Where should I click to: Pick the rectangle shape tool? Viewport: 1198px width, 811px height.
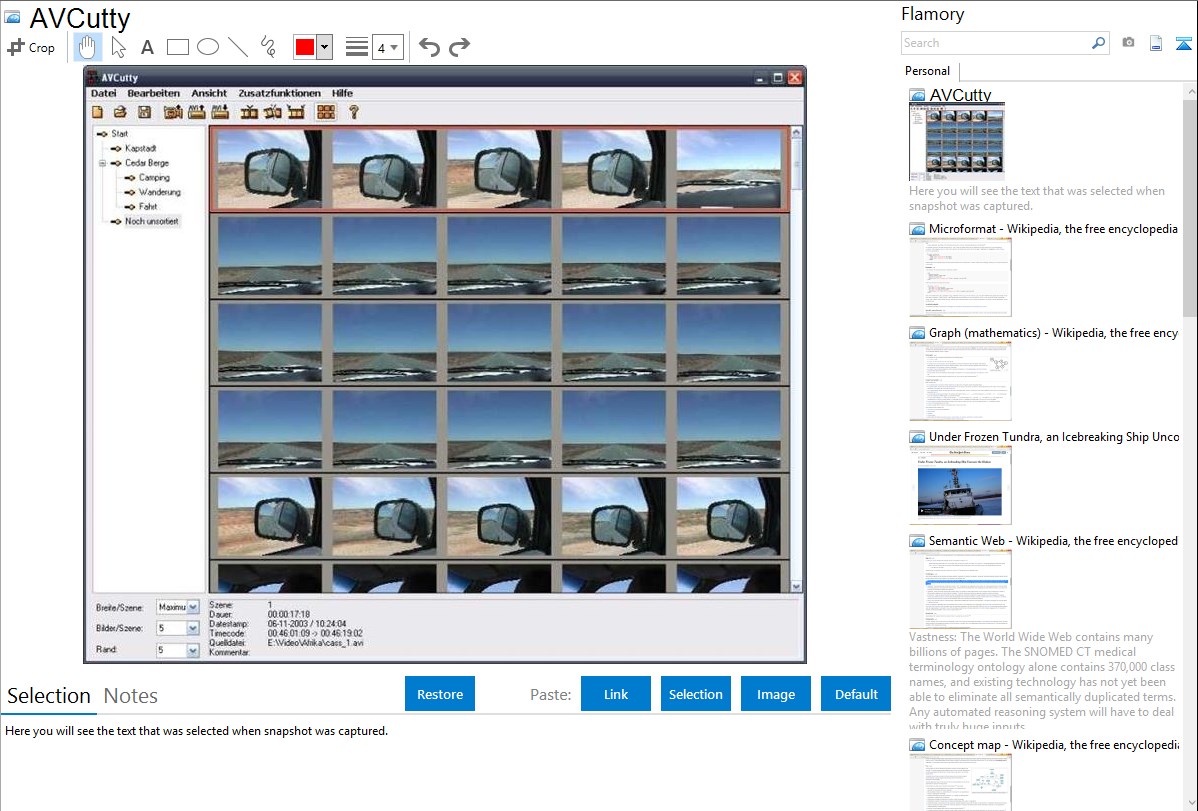178,47
